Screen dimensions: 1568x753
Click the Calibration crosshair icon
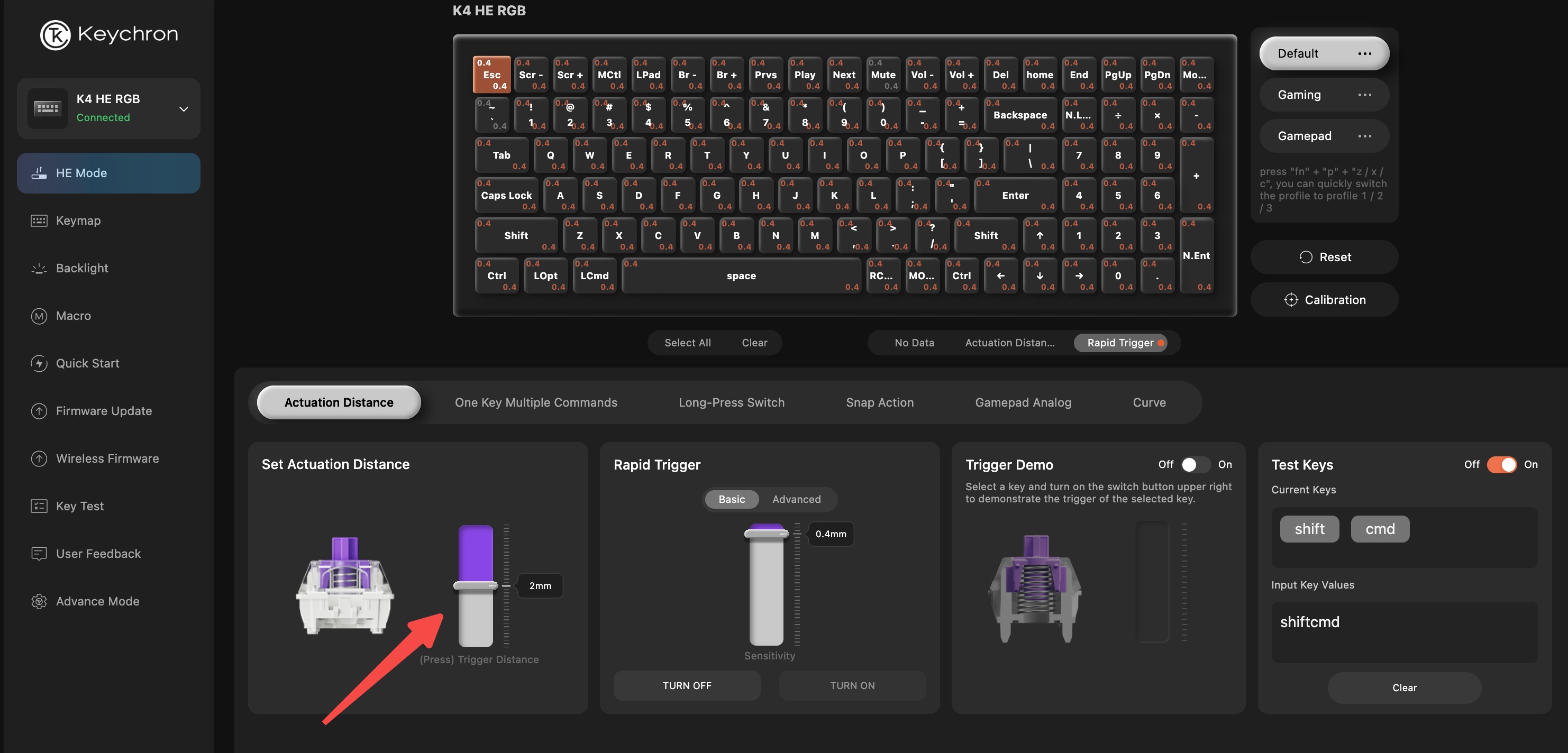(x=1290, y=300)
